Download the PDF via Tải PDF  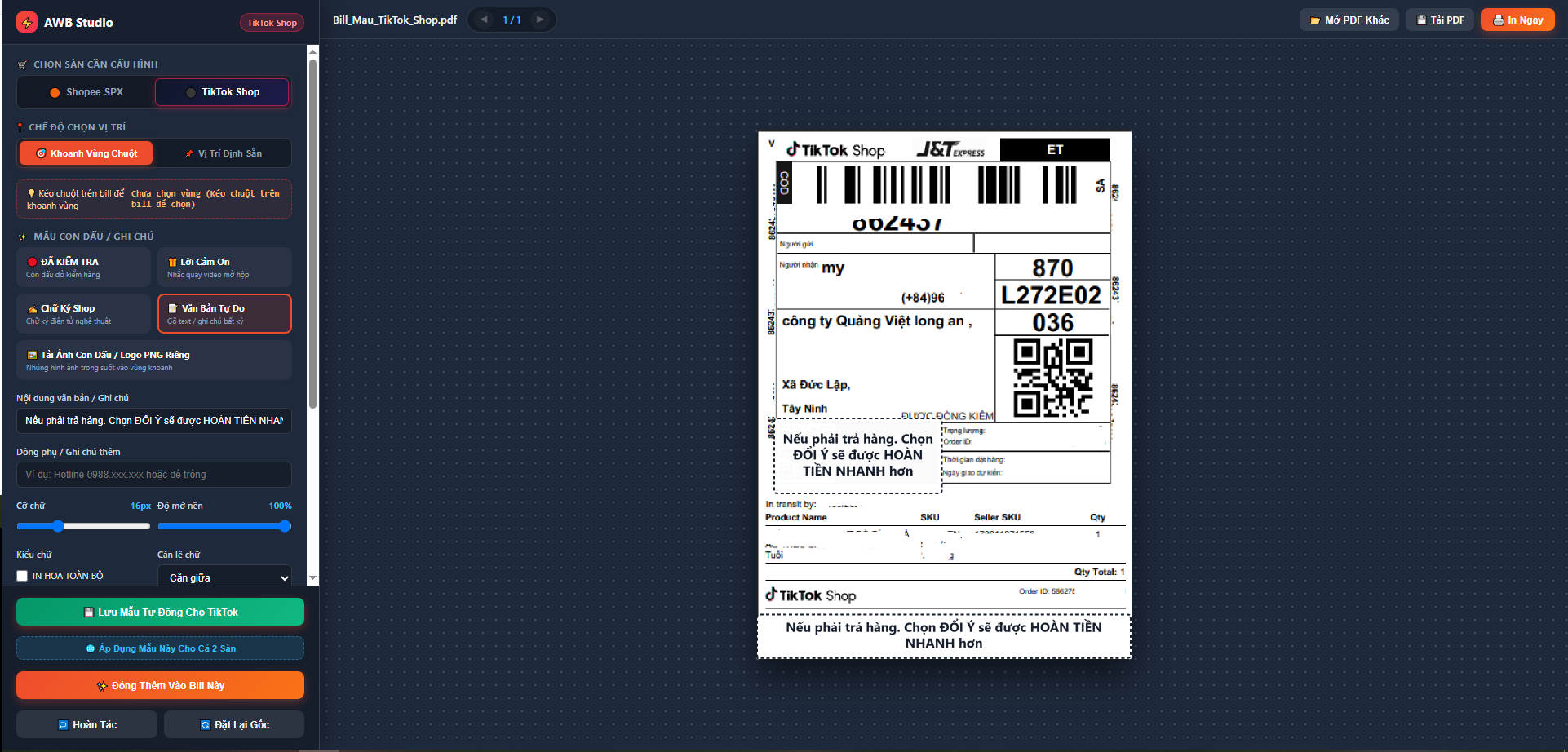point(1440,20)
